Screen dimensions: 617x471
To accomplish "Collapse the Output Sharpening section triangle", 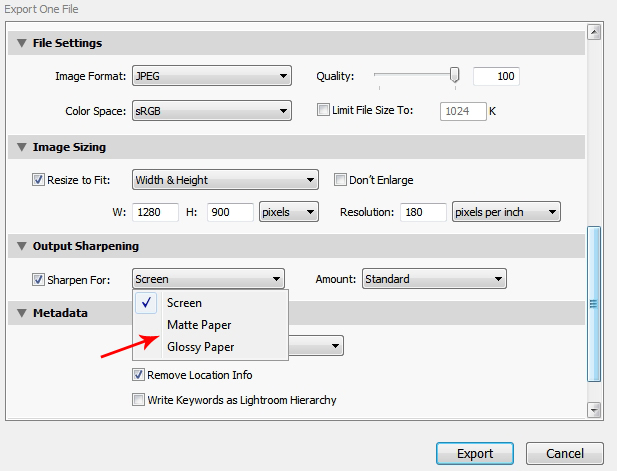I will pos(21,246).
